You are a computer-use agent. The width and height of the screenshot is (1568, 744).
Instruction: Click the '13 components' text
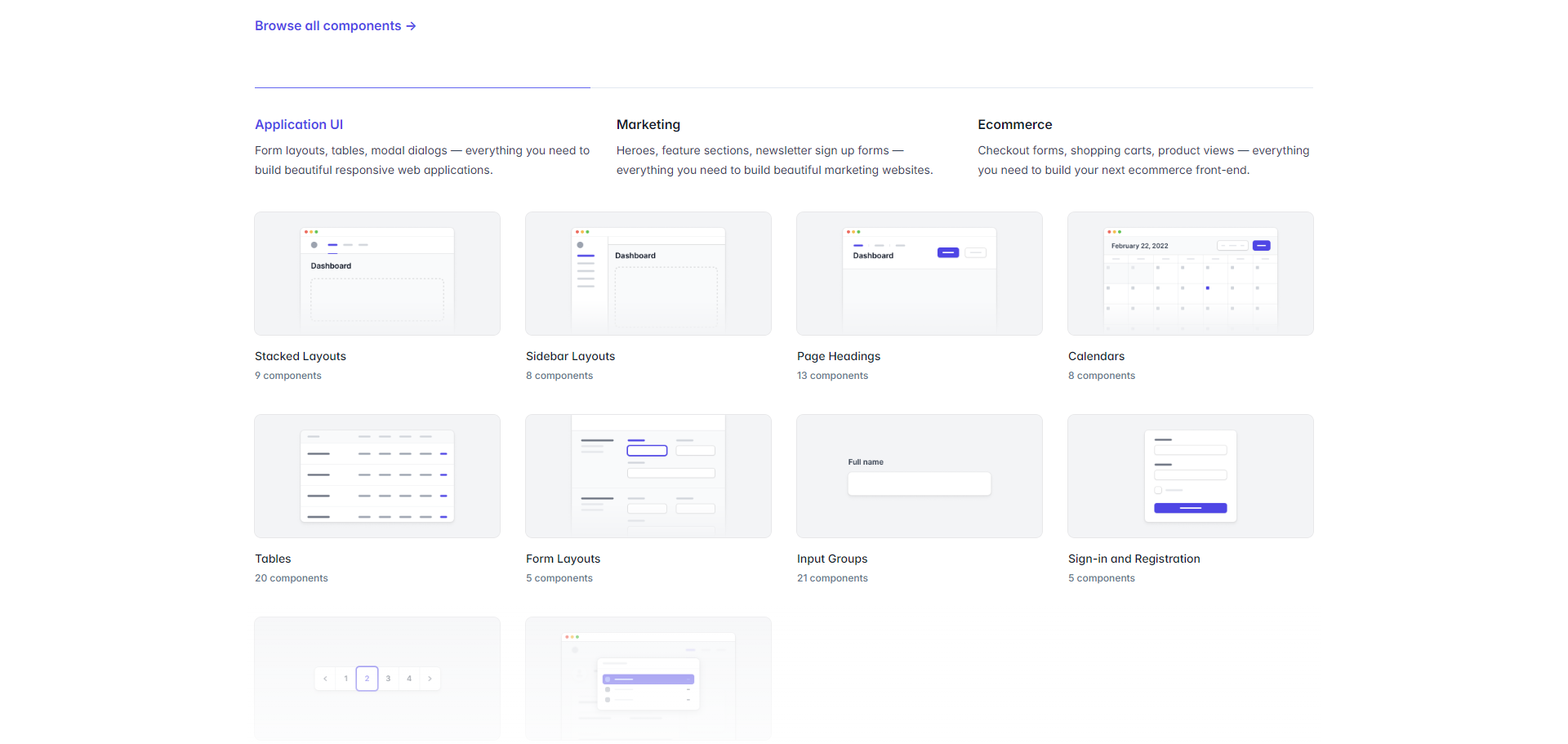pos(832,376)
